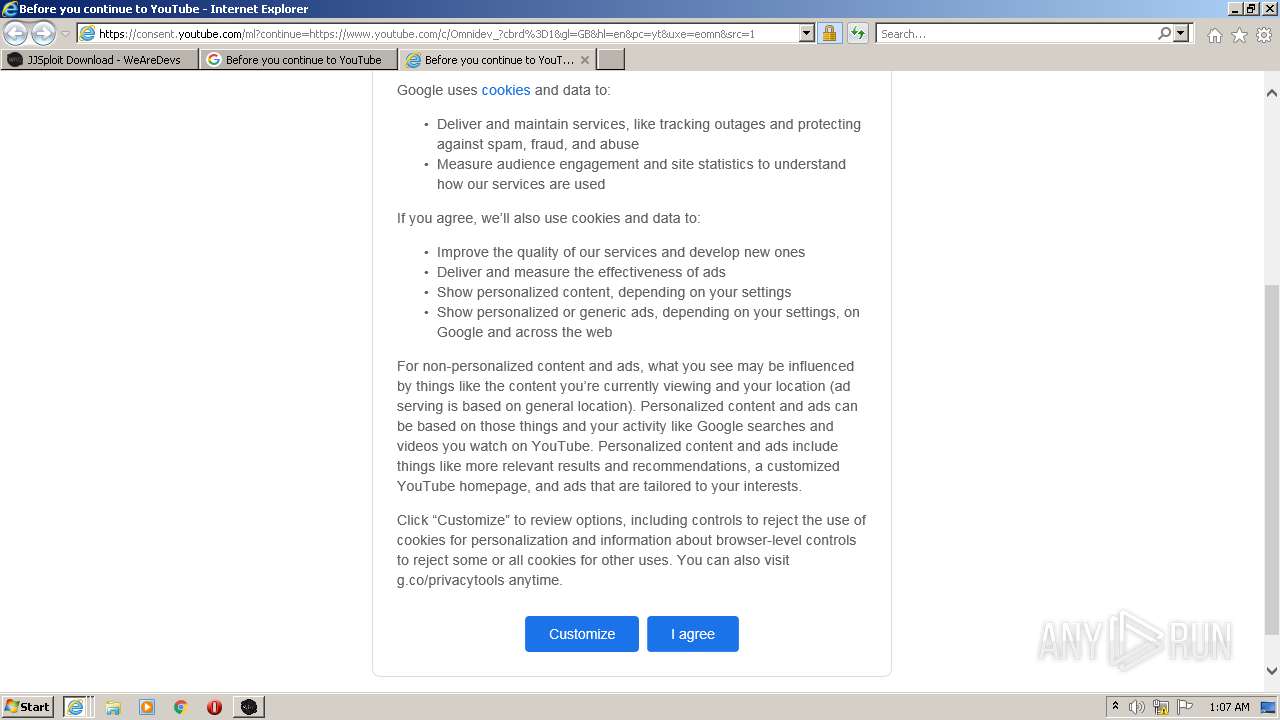Click the Search input box
1280x720 pixels.
[1015, 33]
